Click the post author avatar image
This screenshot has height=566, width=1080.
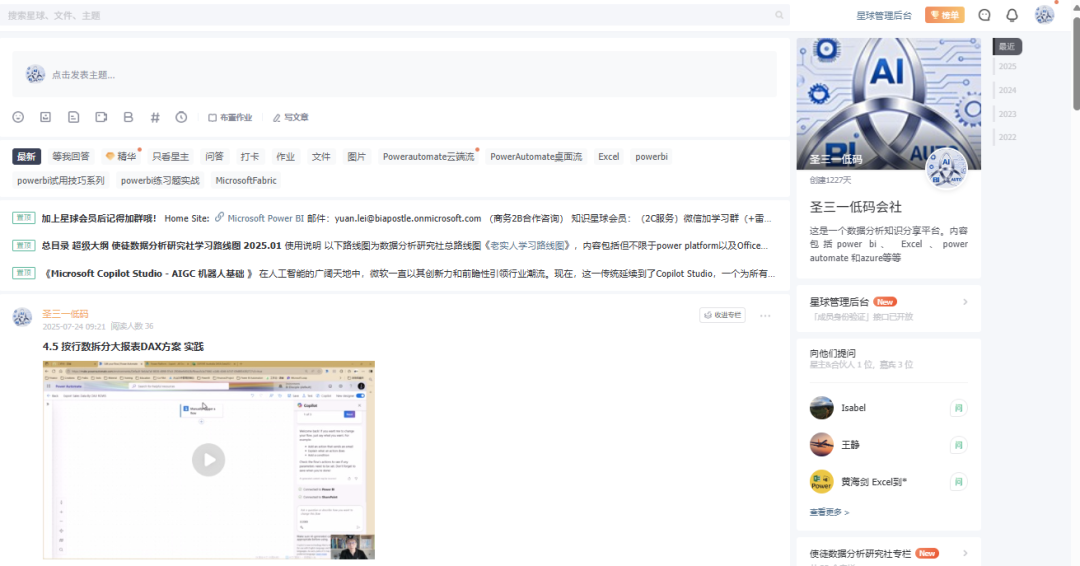point(22,317)
